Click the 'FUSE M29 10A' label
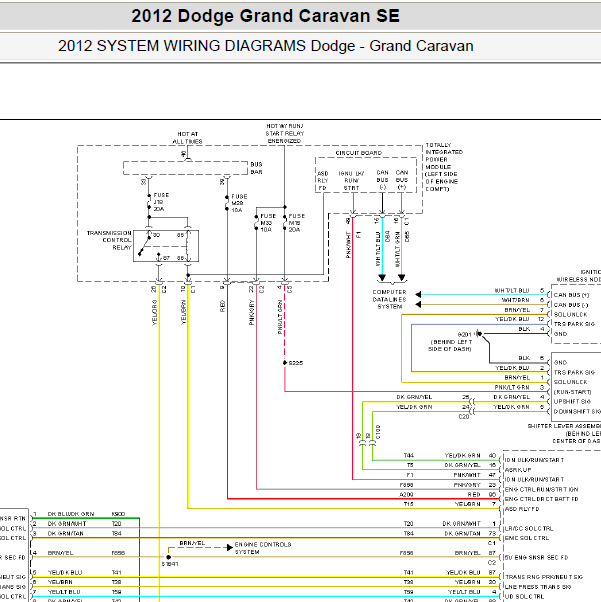Screen dimensions: 601x602 click(x=239, y=203)
